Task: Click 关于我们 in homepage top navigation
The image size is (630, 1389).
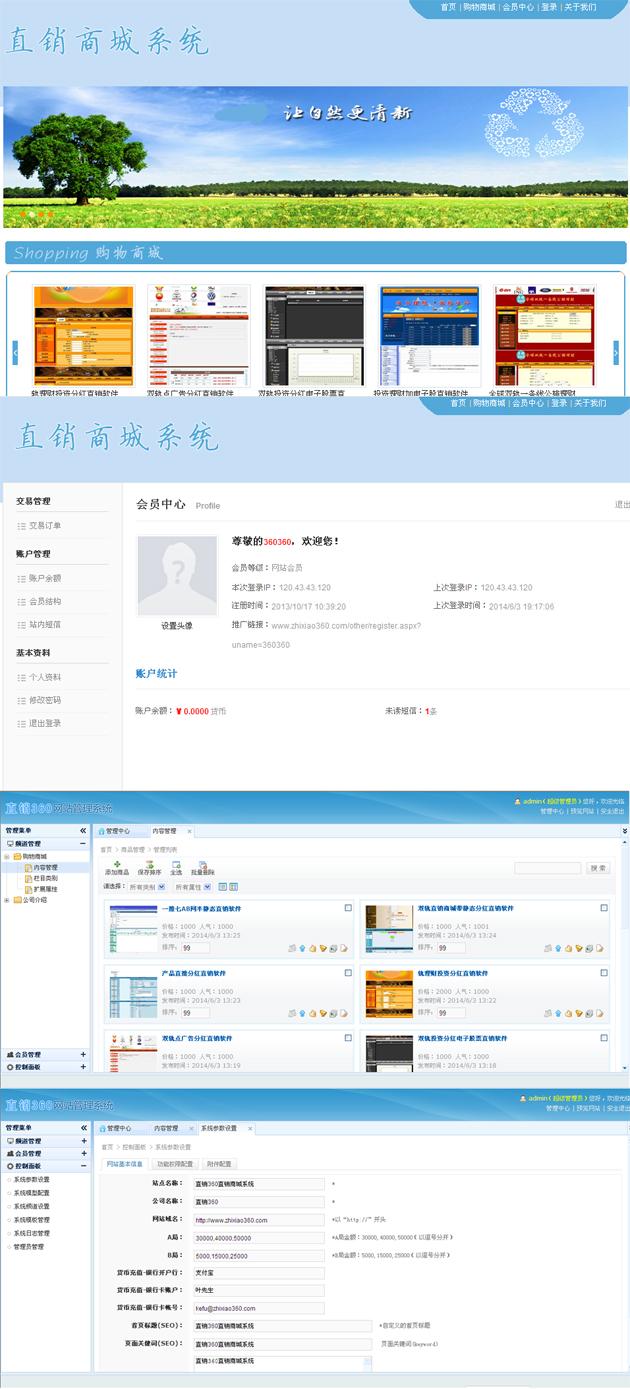Action: point(580,7)
